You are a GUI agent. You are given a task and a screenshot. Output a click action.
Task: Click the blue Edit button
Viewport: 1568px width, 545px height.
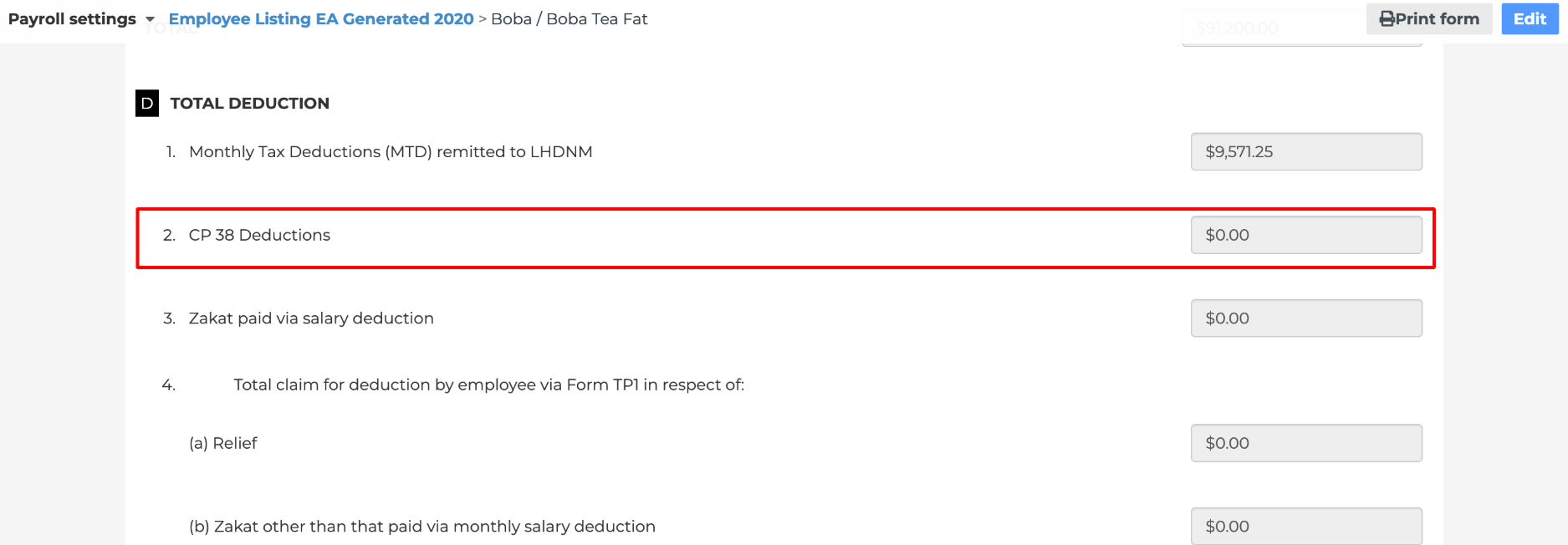[1530, 18]
